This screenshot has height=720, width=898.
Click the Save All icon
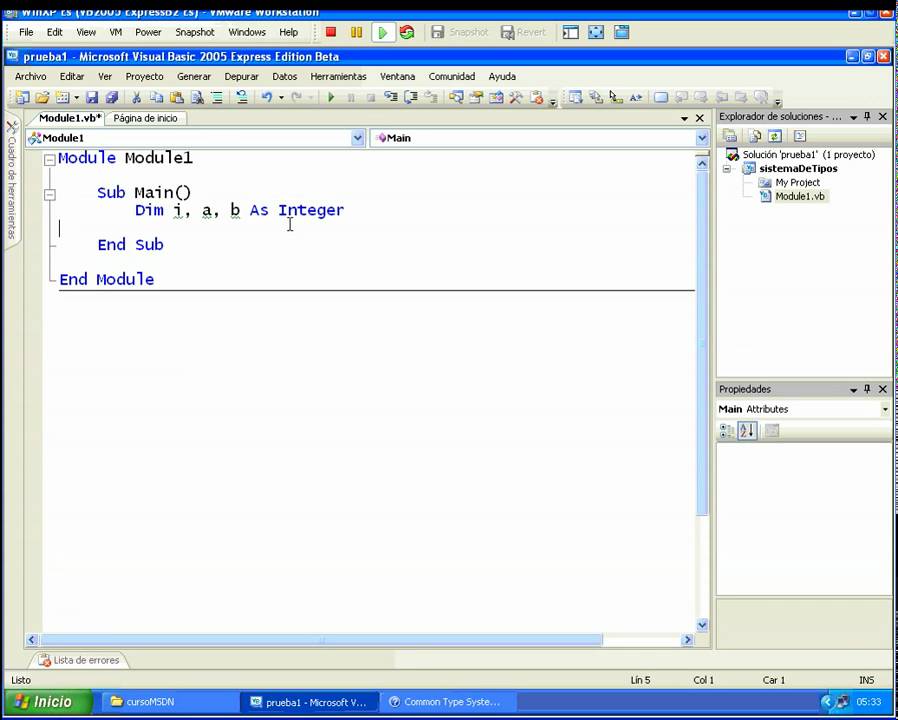tap(112, 97)
